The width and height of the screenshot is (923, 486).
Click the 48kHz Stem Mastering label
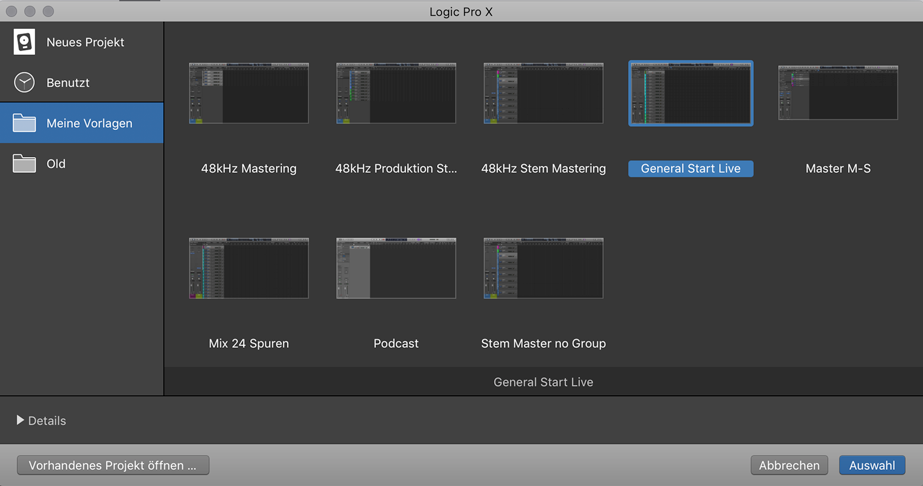(x=543, y=168)
